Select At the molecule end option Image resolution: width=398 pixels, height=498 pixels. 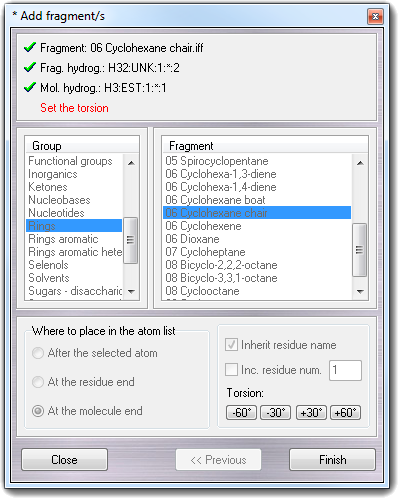pyautogui.click(x=87, y=411)
